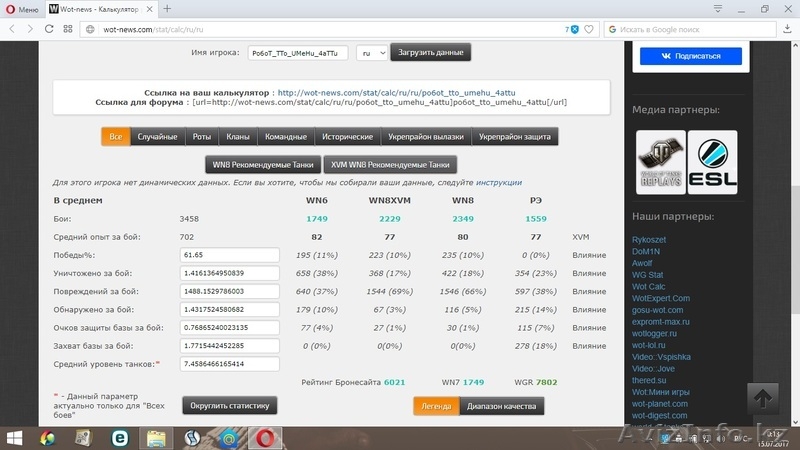Click the scroll-to-top arrow button

pos(765,397)
